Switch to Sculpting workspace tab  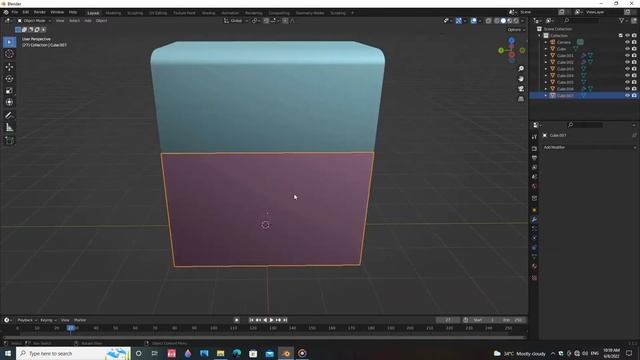[135, 13]
